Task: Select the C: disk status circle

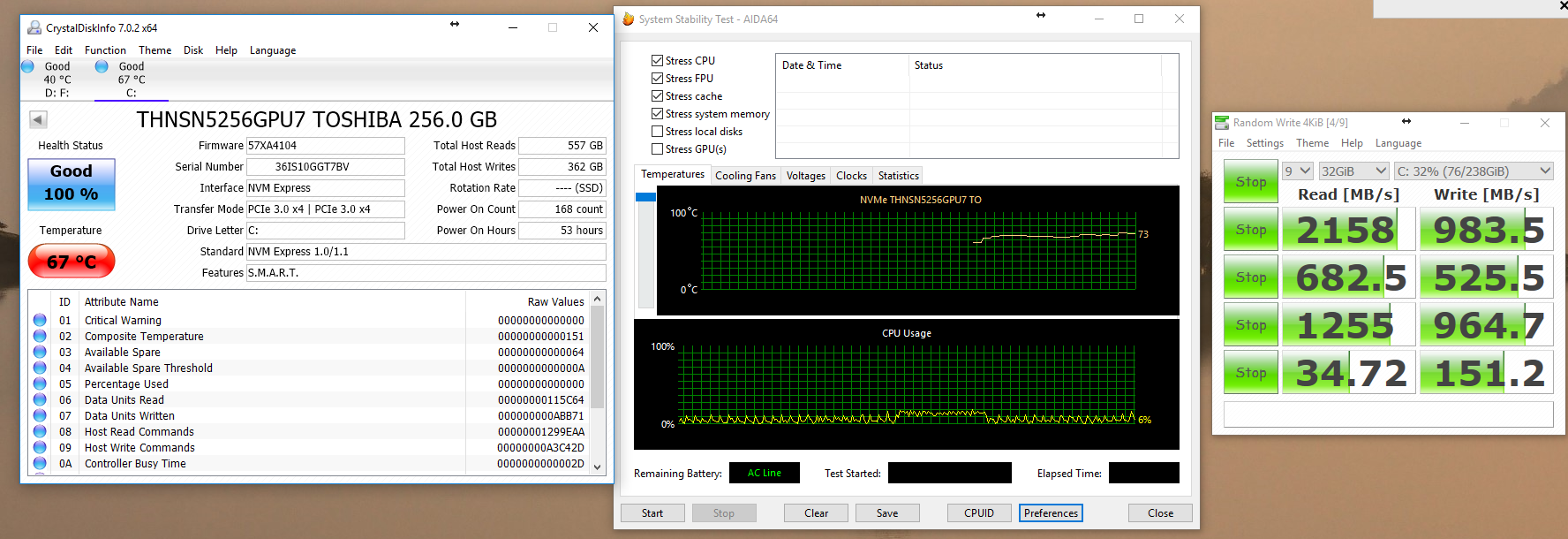Action: click(x=102, y=66)
